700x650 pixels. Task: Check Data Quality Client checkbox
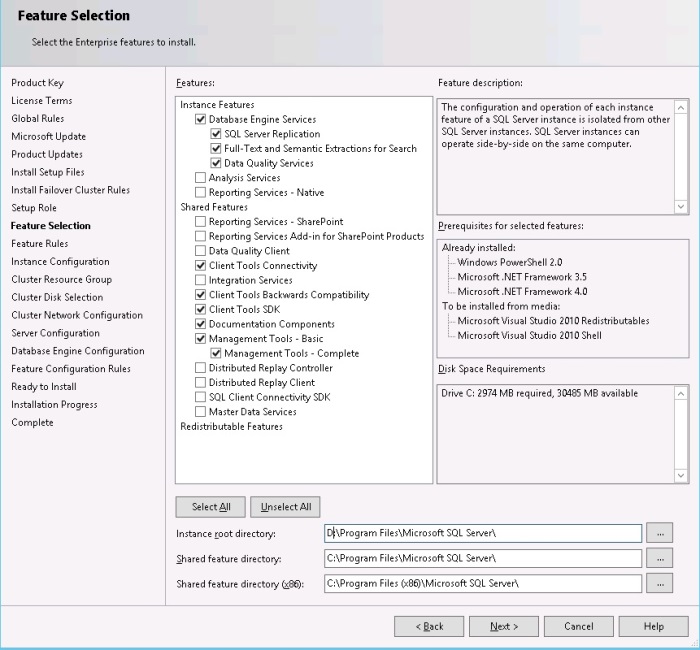(200, 251)
